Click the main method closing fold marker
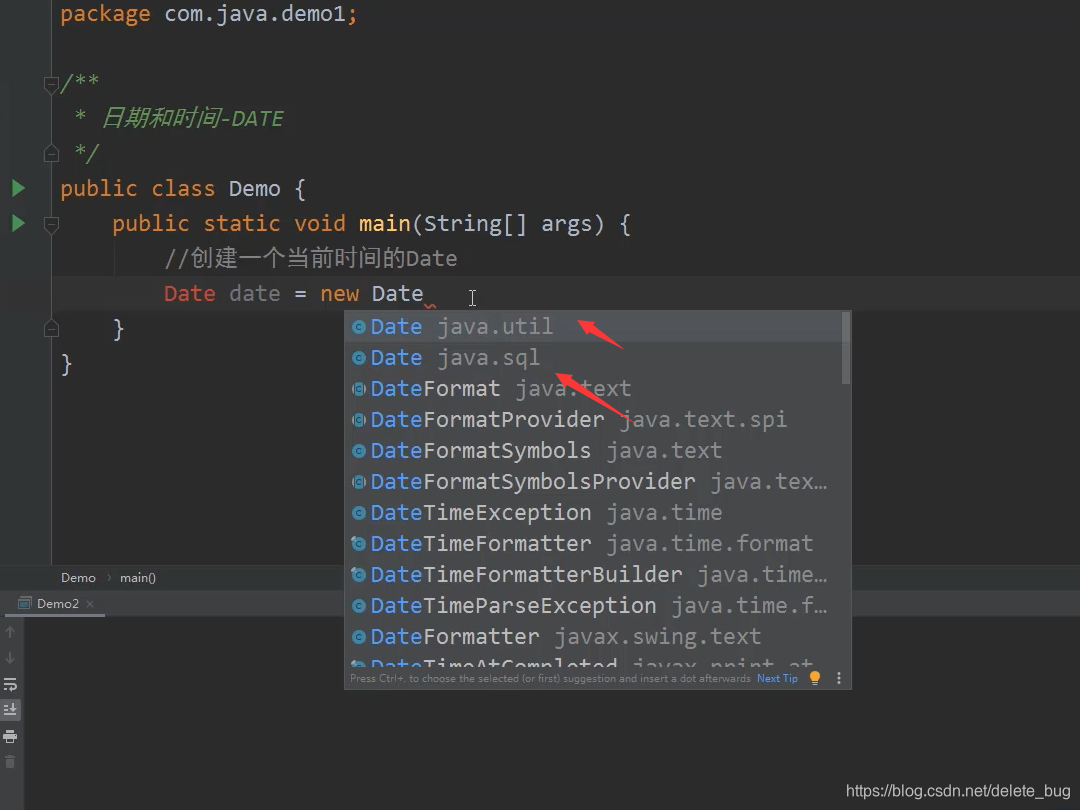Screen dimensions: 1080x810 [51, 329]
